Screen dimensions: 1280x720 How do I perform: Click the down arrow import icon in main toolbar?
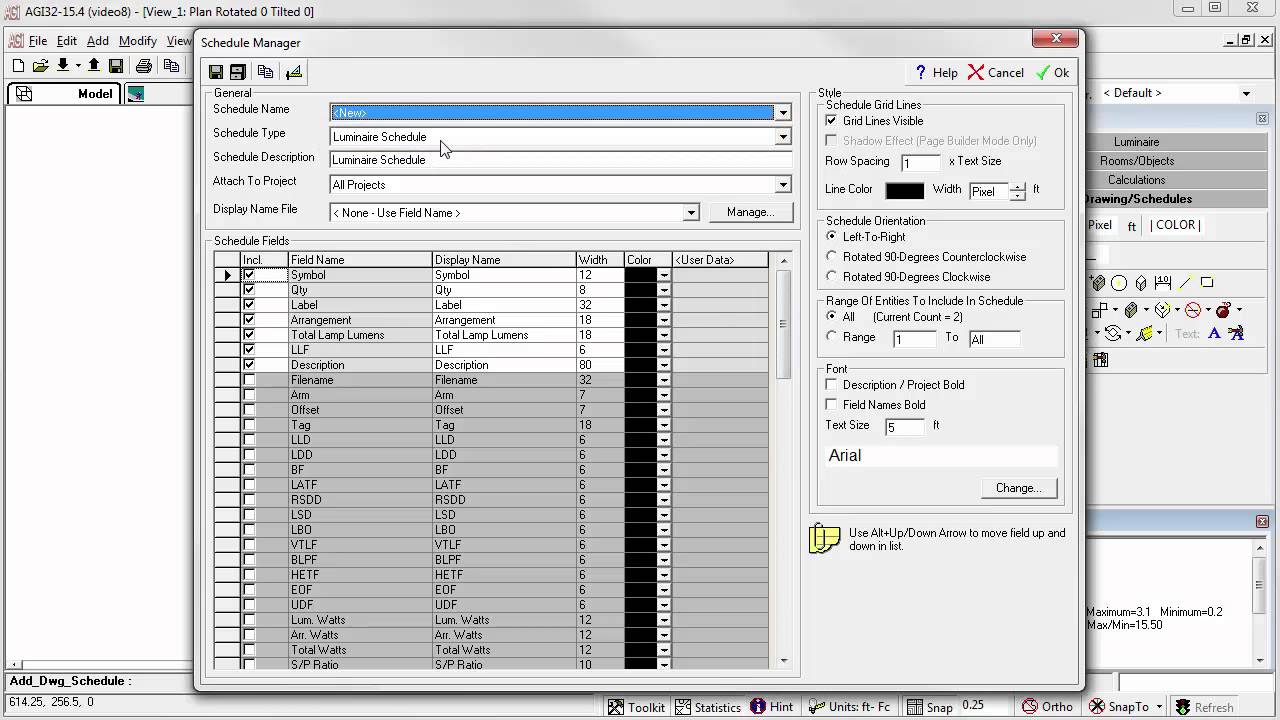click(x=63, y=66)
